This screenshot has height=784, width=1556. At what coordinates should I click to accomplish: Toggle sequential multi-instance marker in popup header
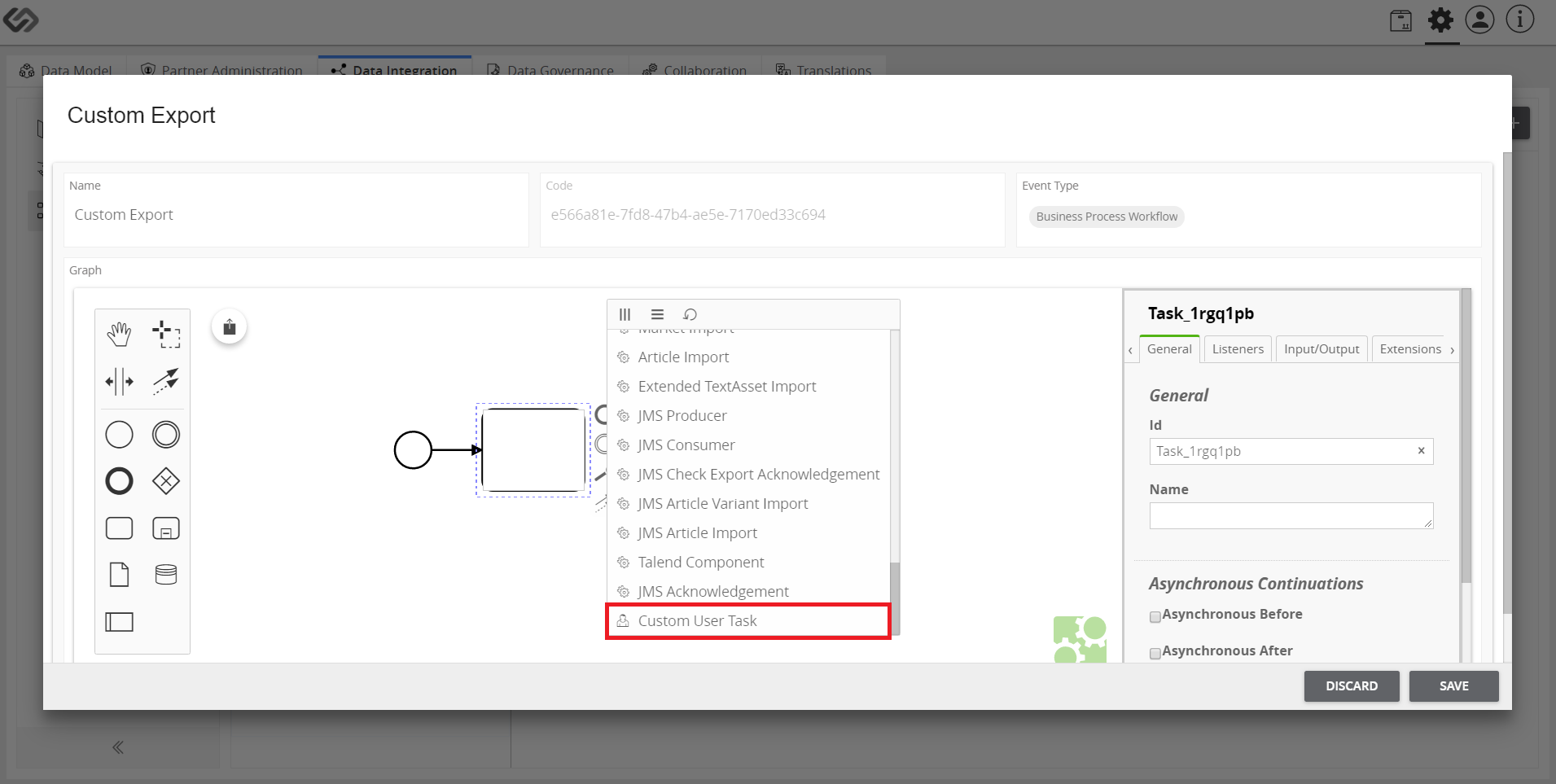[657, 314]
